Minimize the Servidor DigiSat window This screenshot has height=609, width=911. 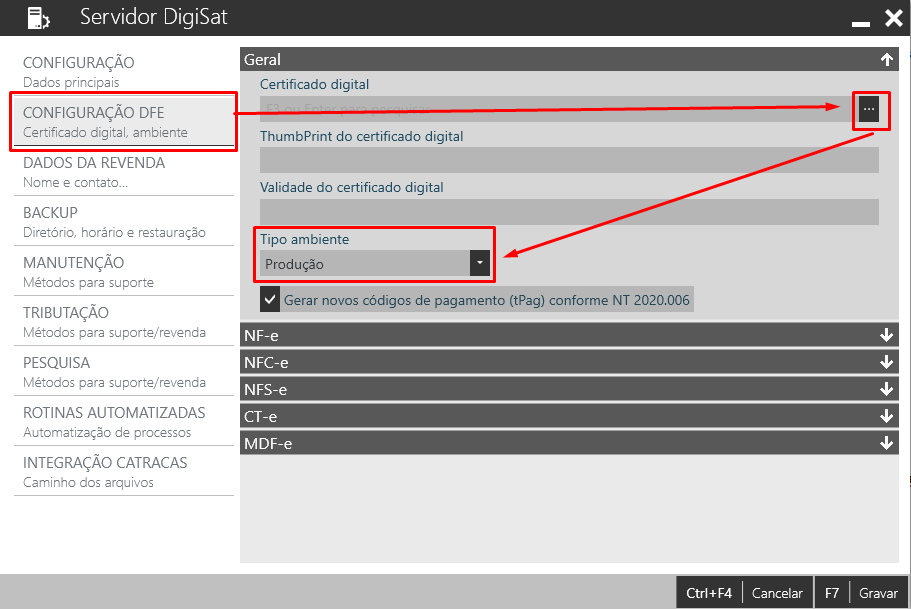pos(860,23)
